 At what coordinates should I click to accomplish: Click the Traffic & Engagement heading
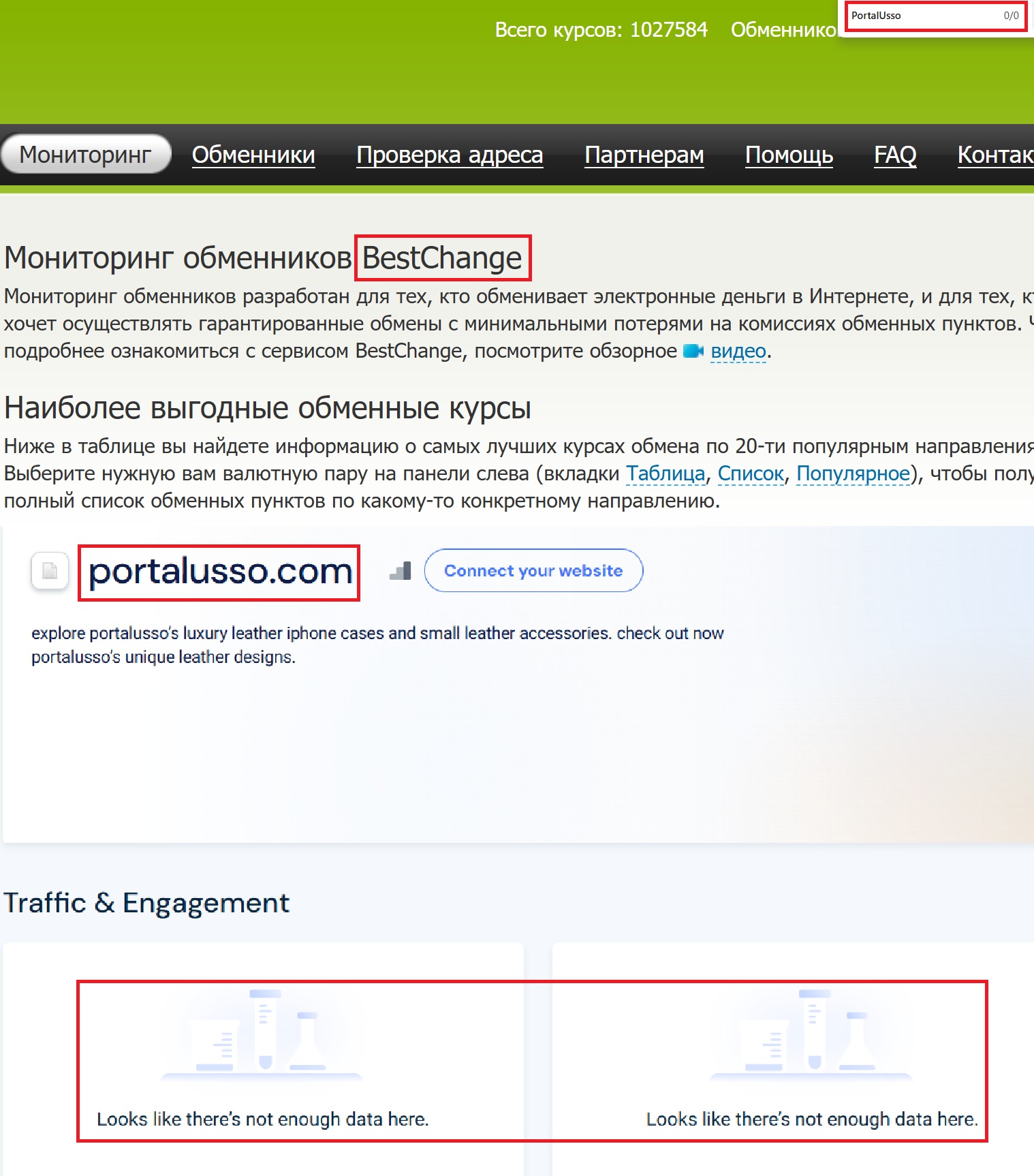click(146, 903)
